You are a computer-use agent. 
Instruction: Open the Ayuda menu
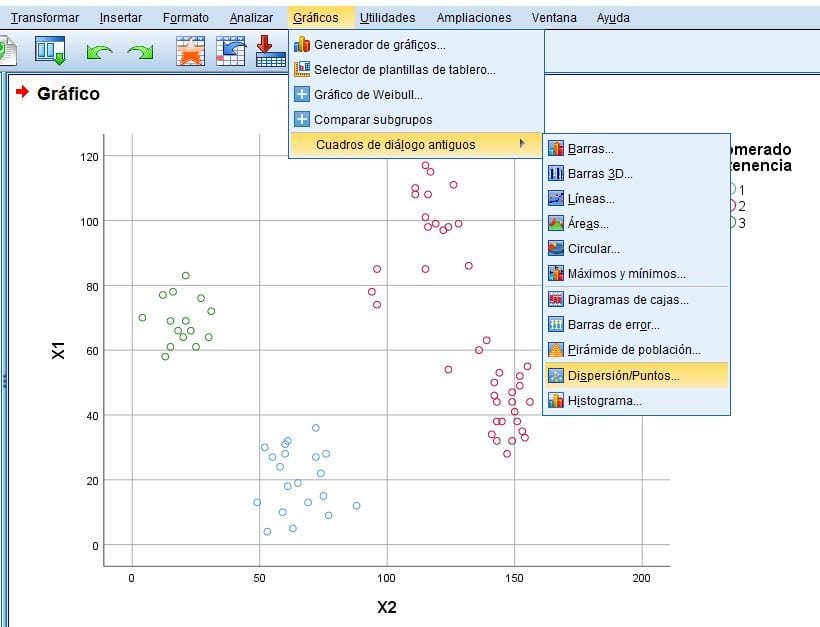coord(613,18)
